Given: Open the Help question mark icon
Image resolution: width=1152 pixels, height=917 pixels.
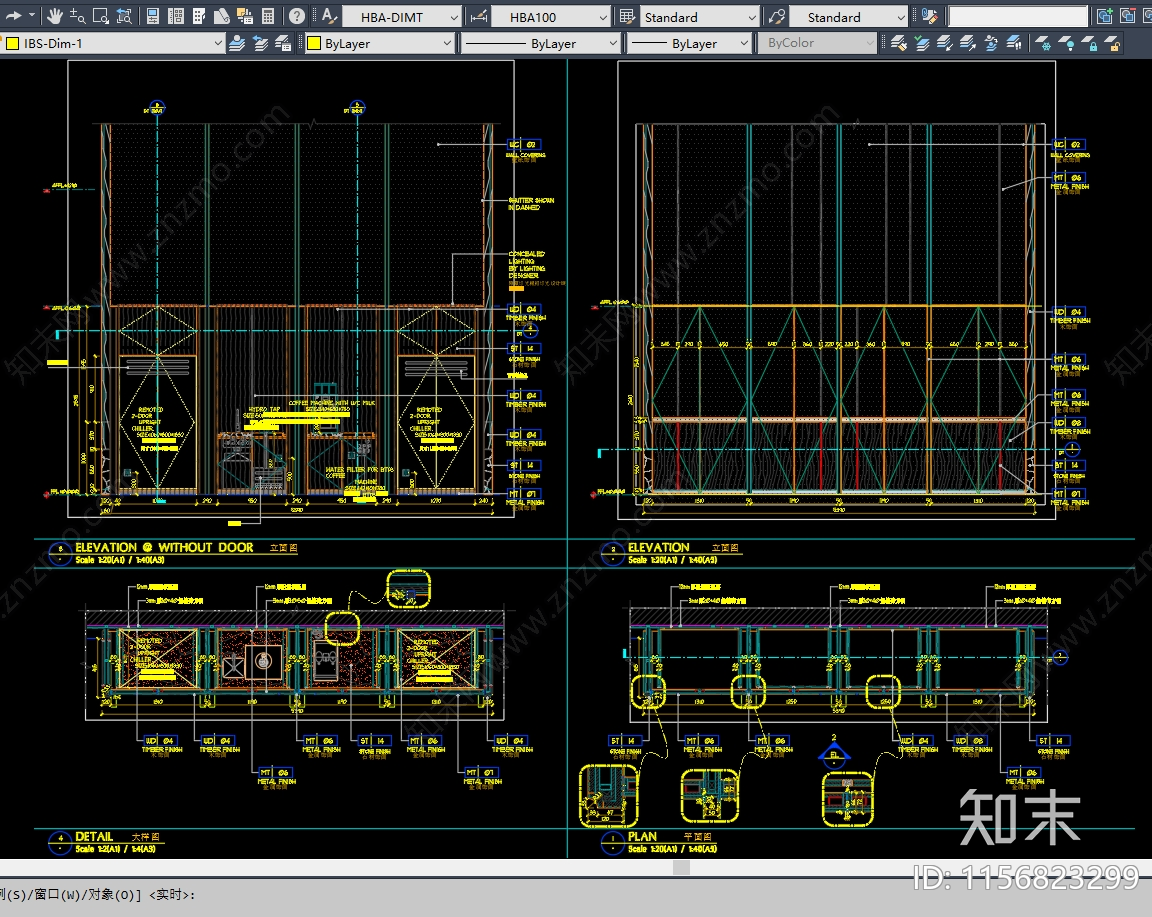Looking at the screenshot, I should [297, 16].
